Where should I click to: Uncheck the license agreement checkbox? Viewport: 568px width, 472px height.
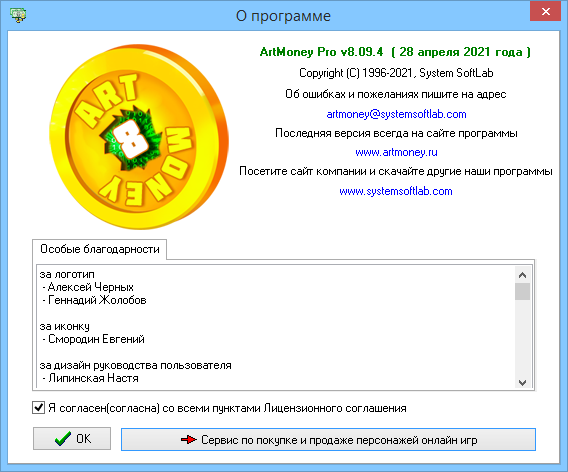tap(38, 408)
